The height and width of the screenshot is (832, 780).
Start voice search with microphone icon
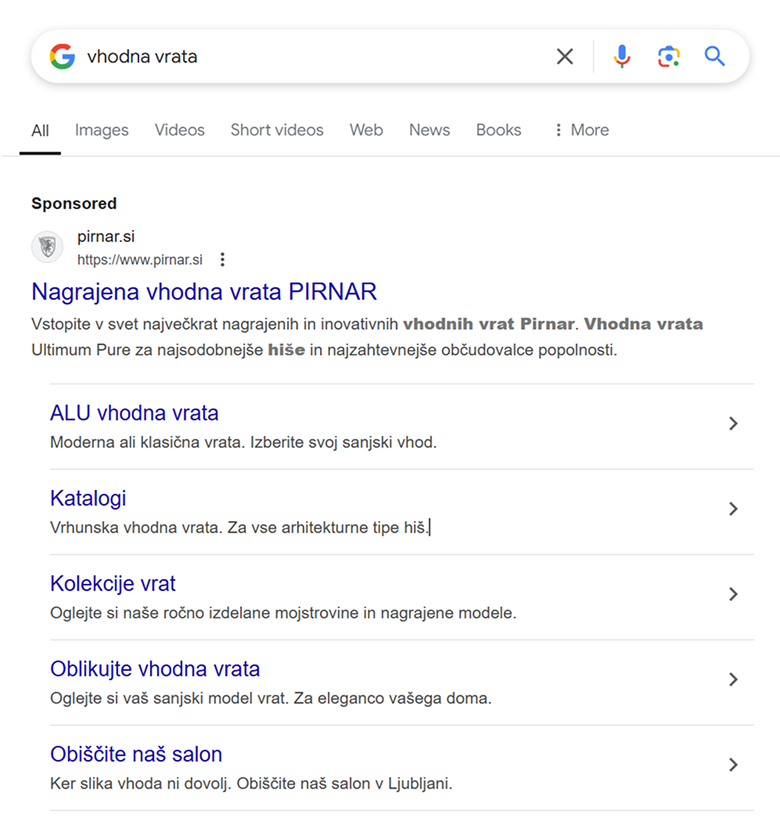[x=622, y=56]
